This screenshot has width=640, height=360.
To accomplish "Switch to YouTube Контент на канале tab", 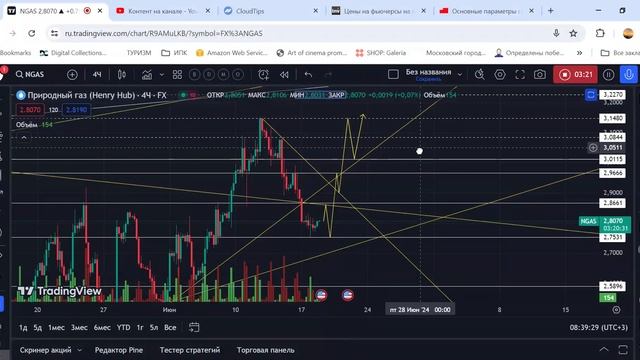I will coord(163,11).
